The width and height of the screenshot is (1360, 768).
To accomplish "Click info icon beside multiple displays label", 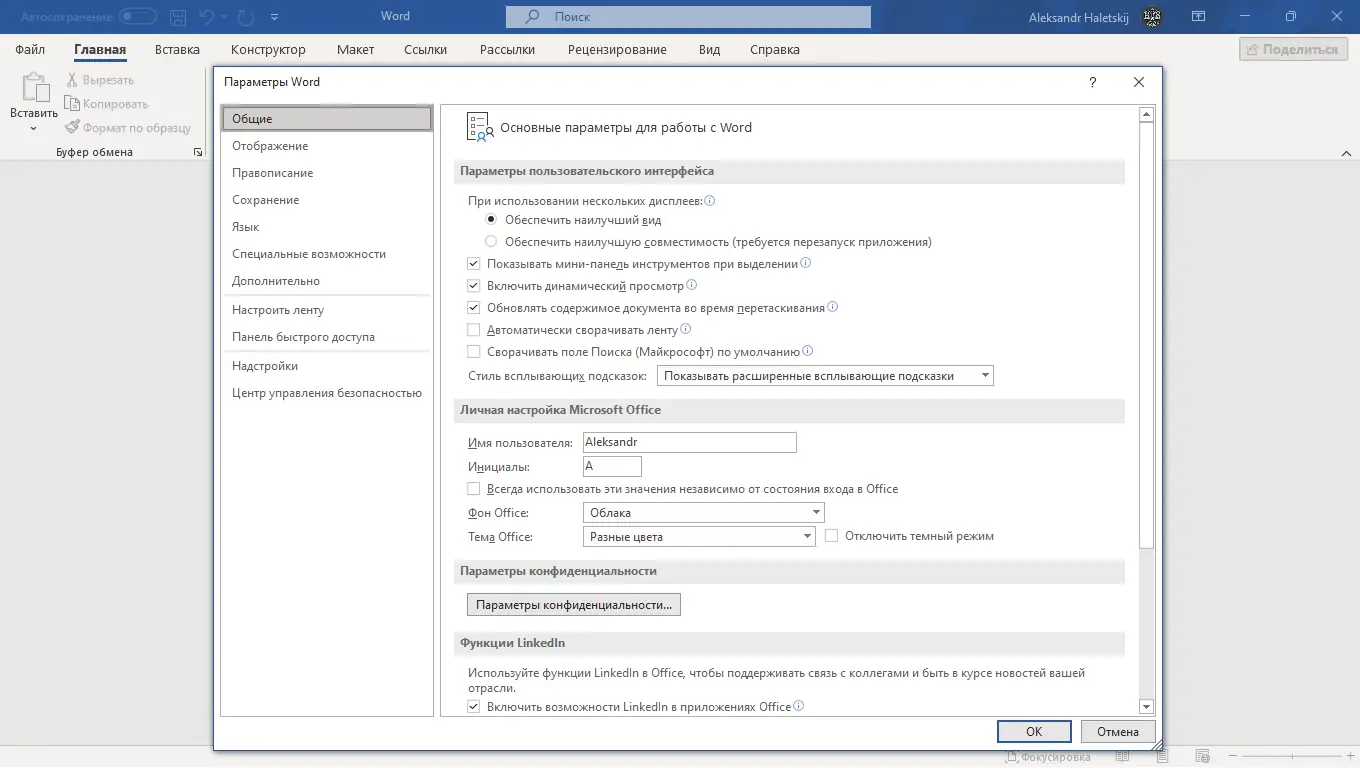I will coord(710,200).
